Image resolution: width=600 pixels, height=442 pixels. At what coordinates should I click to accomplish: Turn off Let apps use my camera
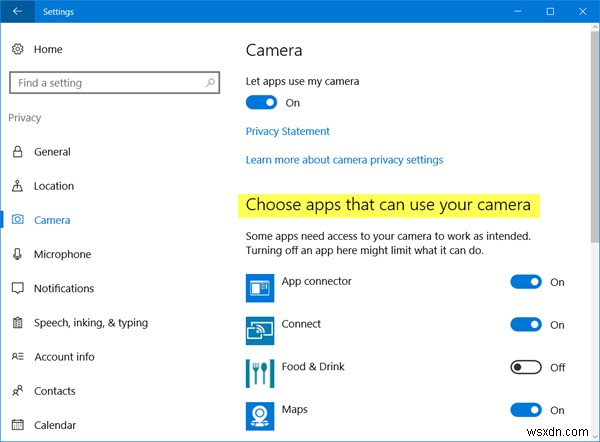pos(261,103)
